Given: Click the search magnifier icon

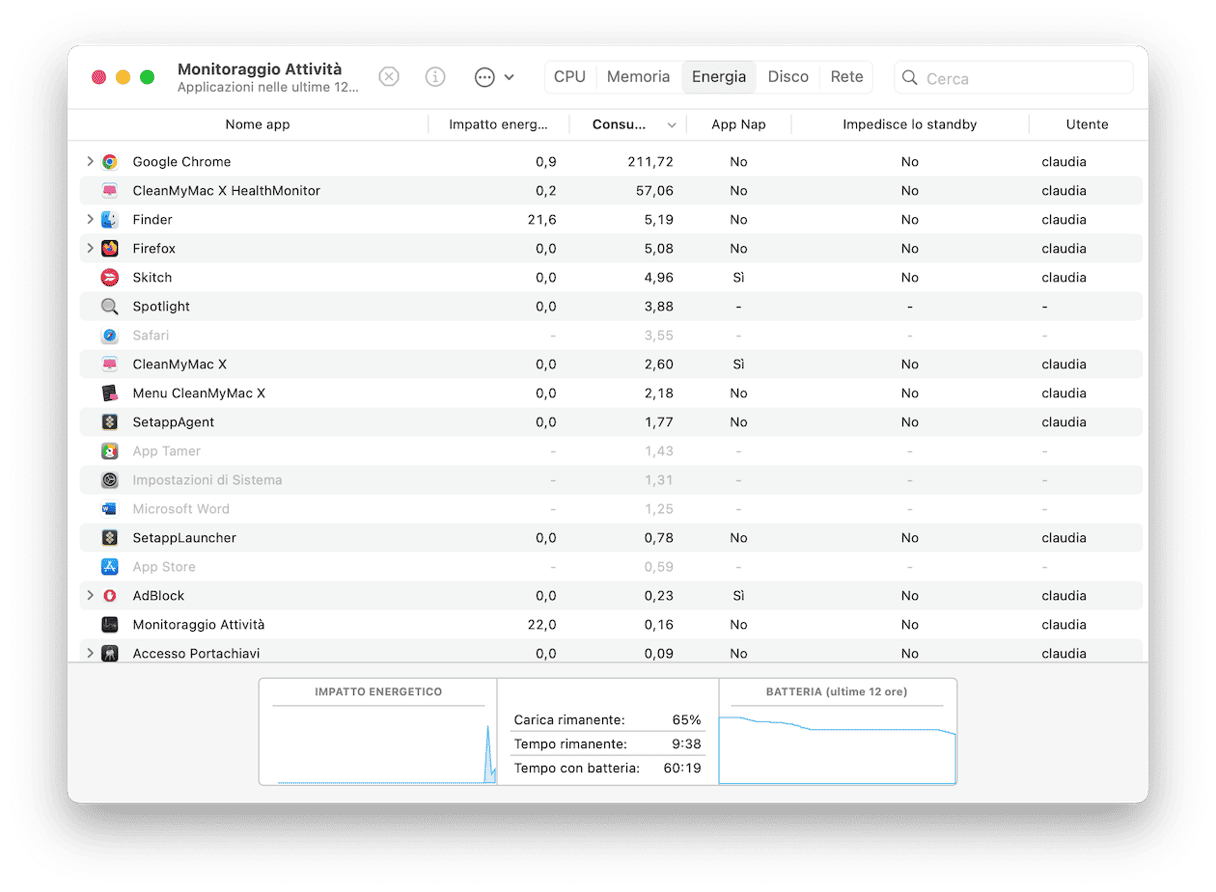Looking at the screenshot, I should 910,78.
